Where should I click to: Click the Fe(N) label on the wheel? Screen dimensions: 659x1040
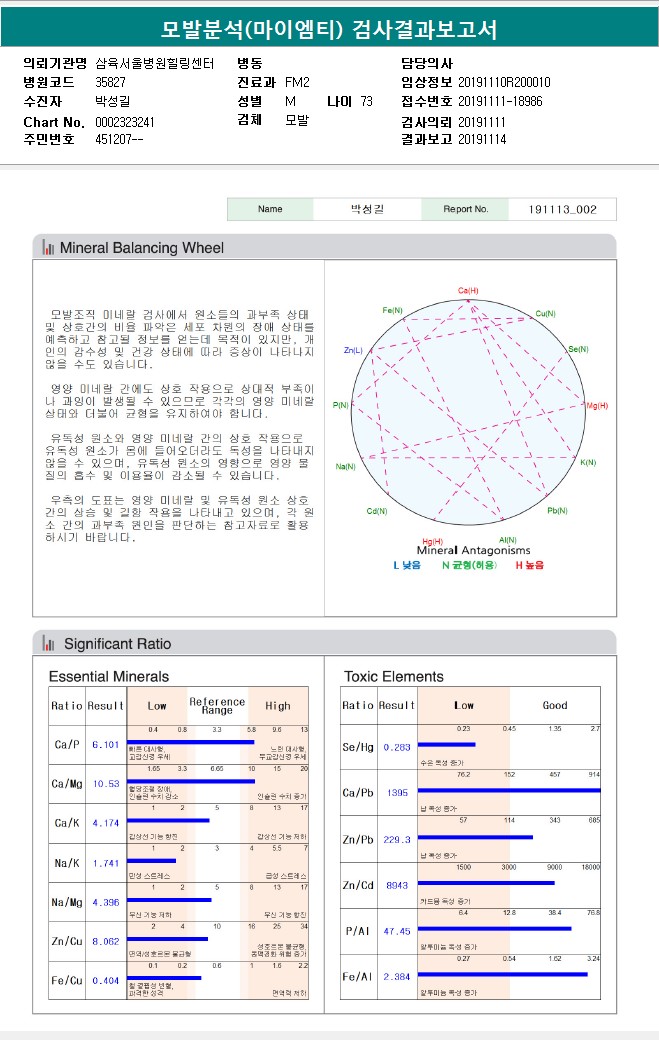pyautogui.click(x=392, y=310)
